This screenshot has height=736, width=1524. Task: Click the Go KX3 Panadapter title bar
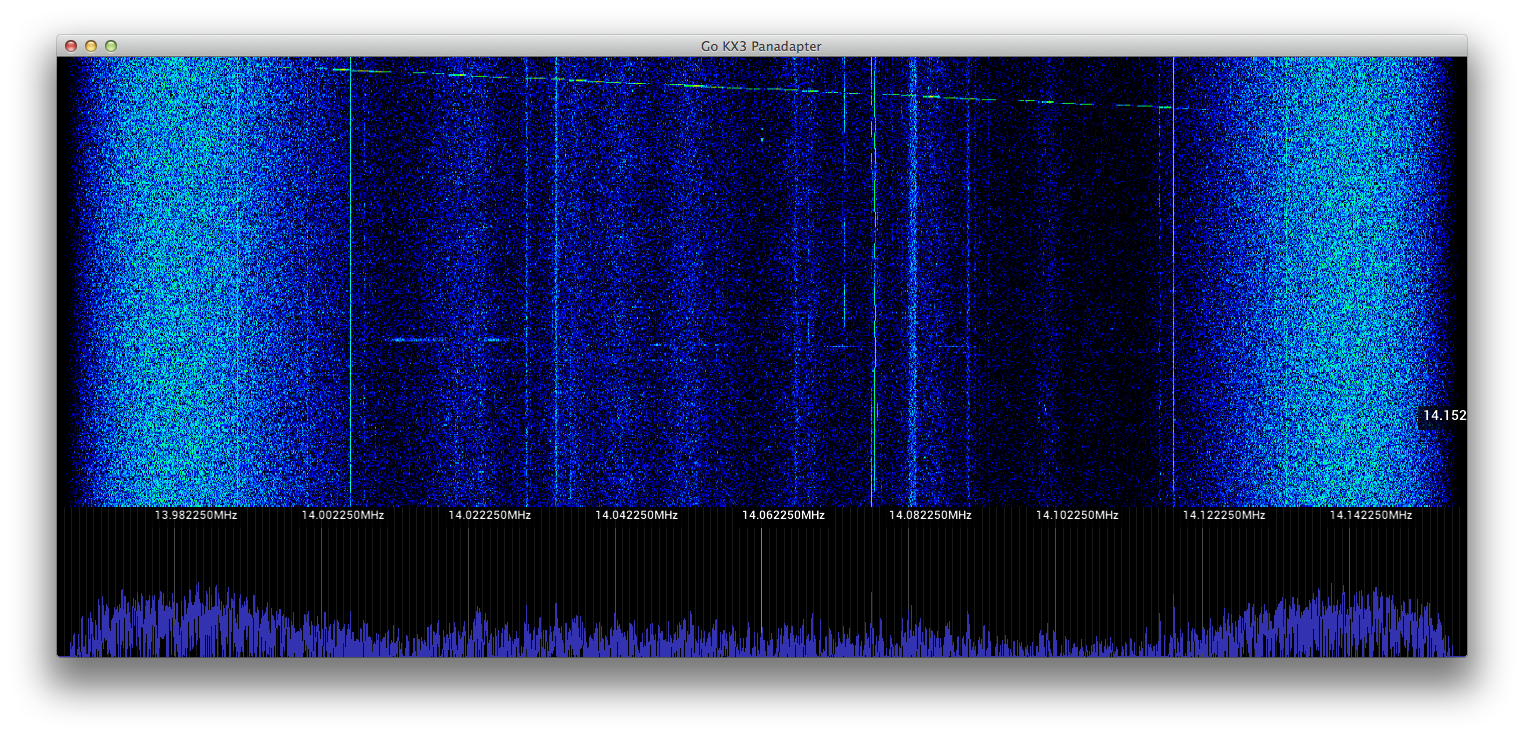click(761, 46)
